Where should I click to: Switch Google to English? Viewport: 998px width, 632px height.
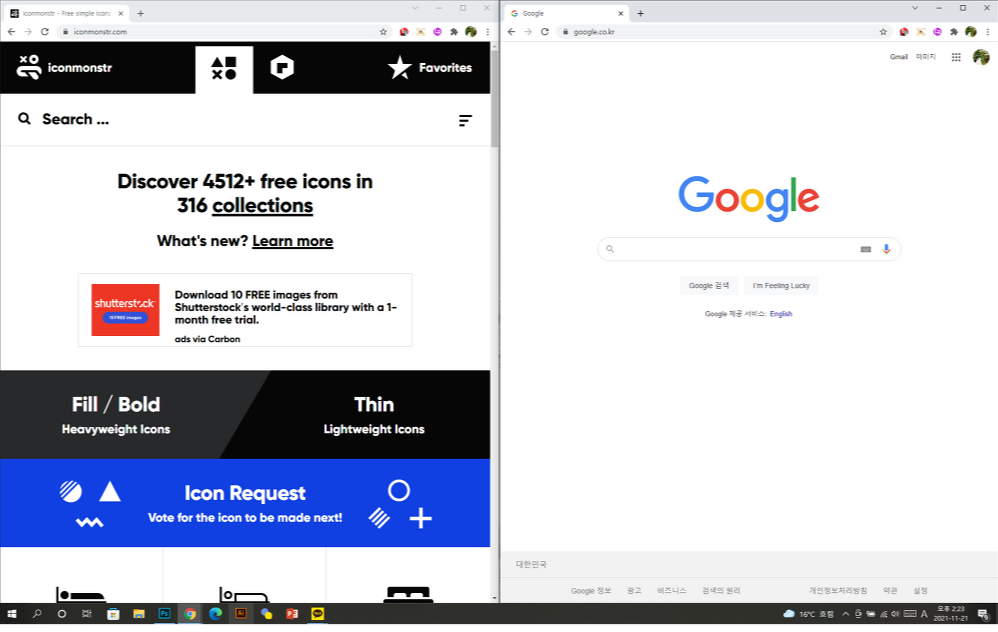click(x=781, y=314)
